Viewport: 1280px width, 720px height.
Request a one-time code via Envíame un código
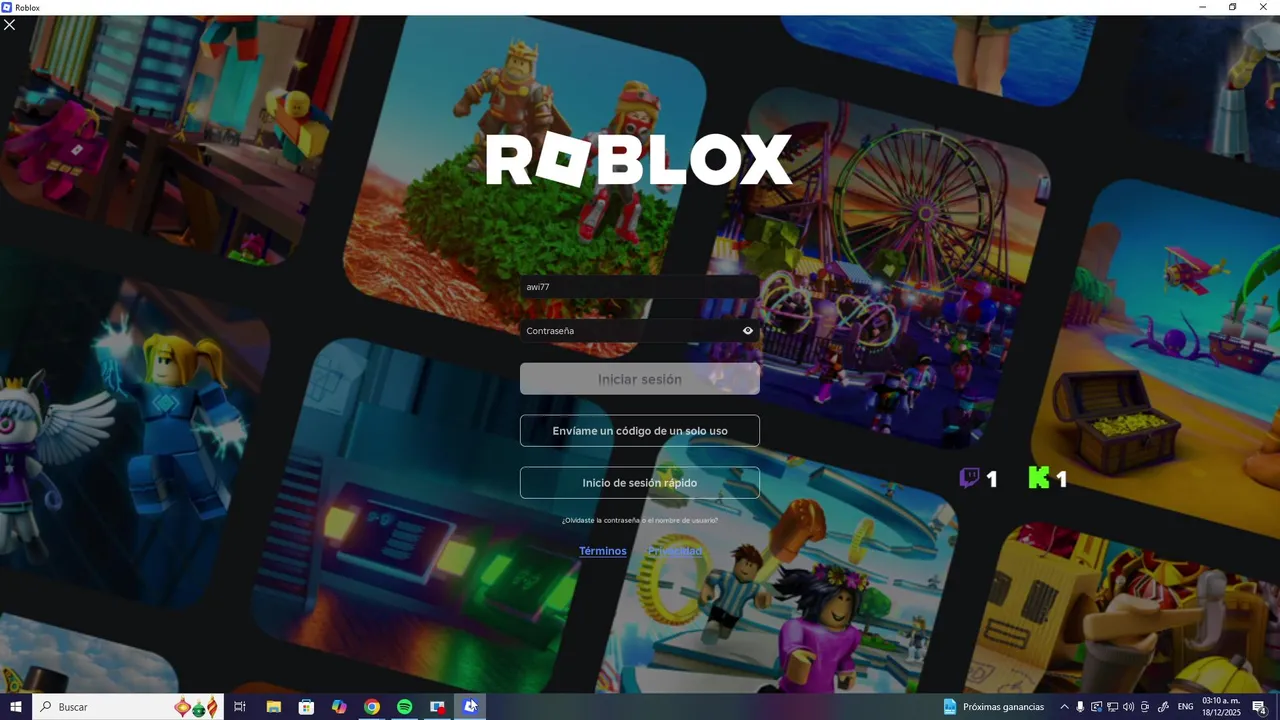640,431
